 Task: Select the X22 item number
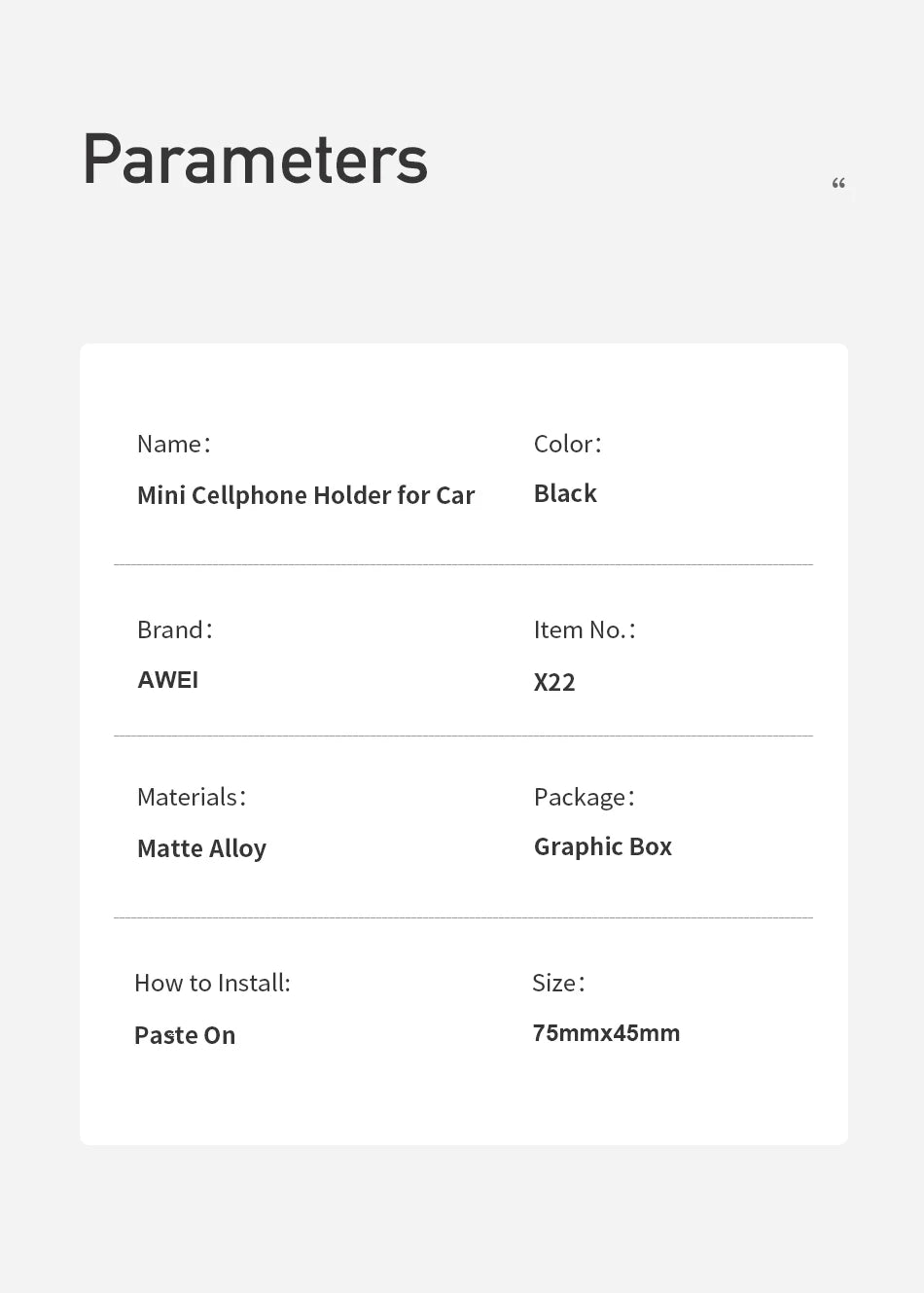(554, 682)
